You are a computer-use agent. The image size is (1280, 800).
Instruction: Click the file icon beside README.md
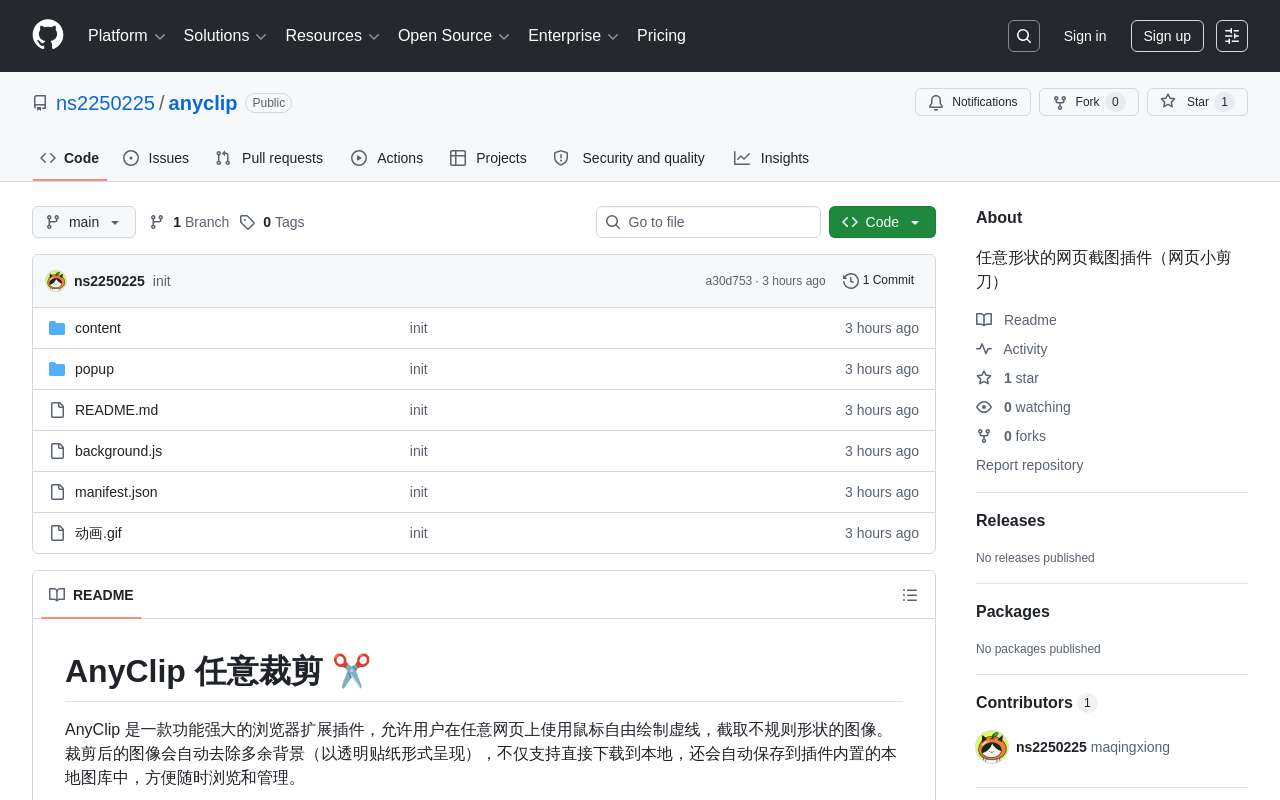coord(57,410)
